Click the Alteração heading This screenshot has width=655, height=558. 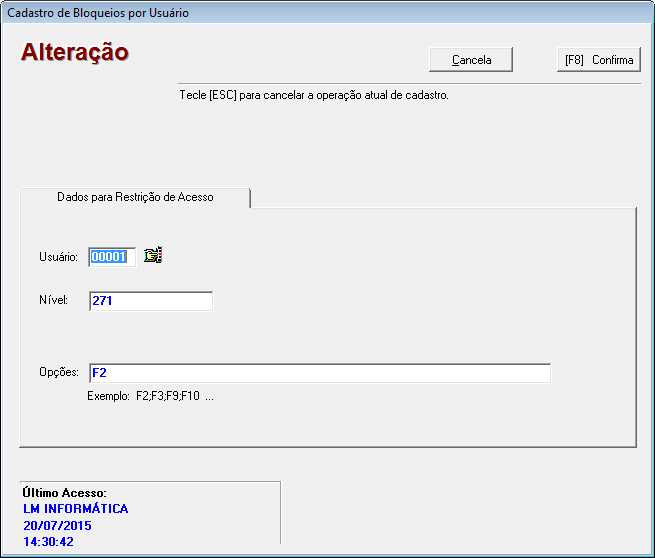pos(75,52)
